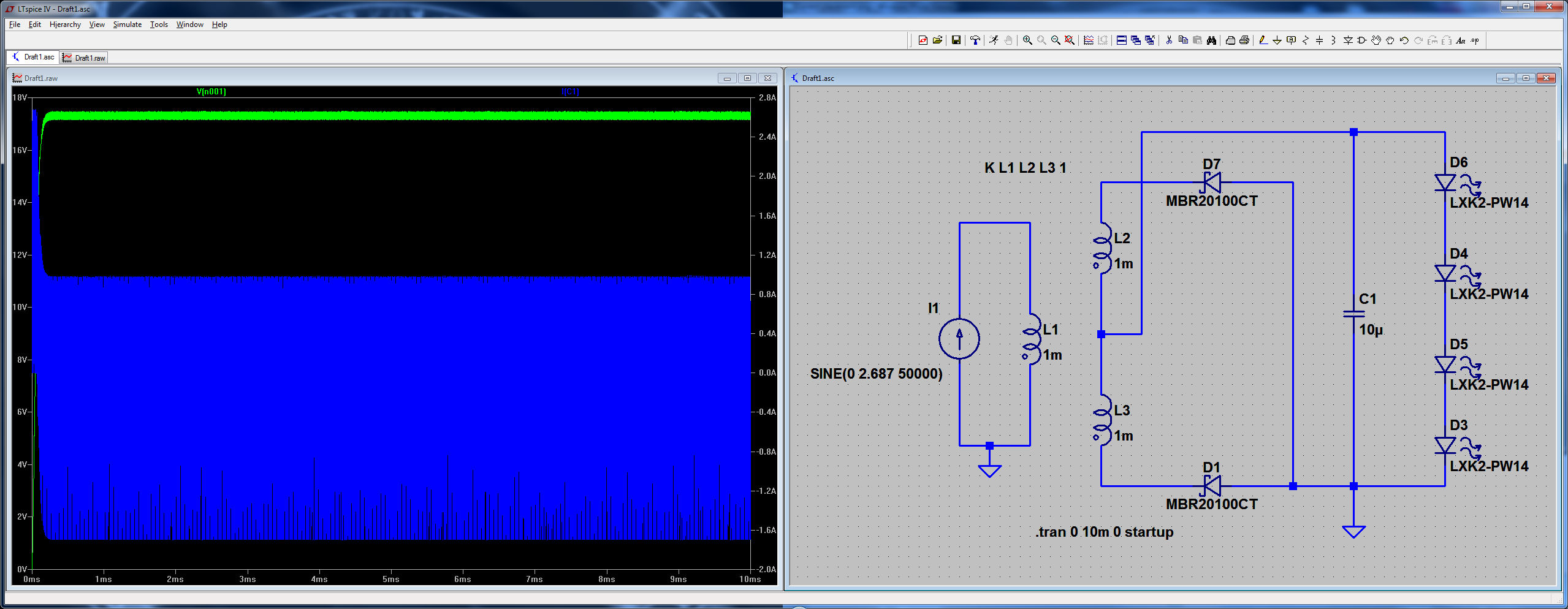This screenshot has height=609, width=1568.
Task: Open the Help menu
Action: coord(219,25)
